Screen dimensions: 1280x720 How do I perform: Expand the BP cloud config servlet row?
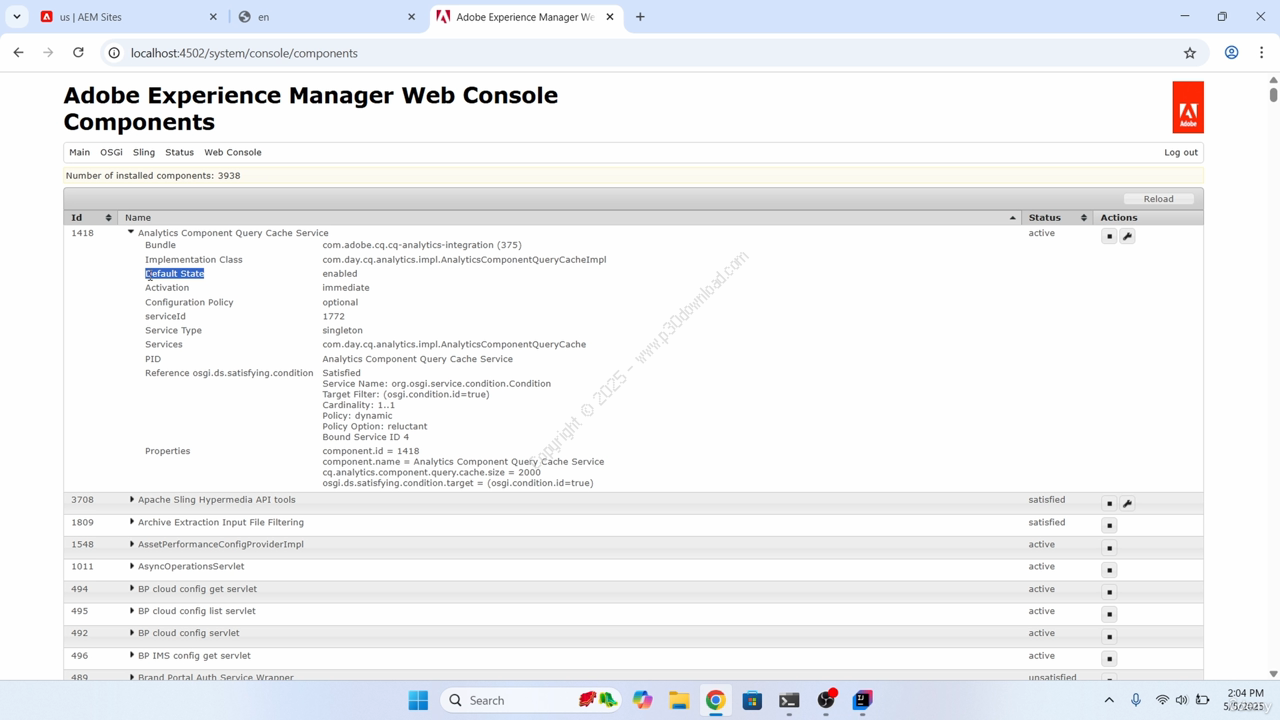(131, 632)
